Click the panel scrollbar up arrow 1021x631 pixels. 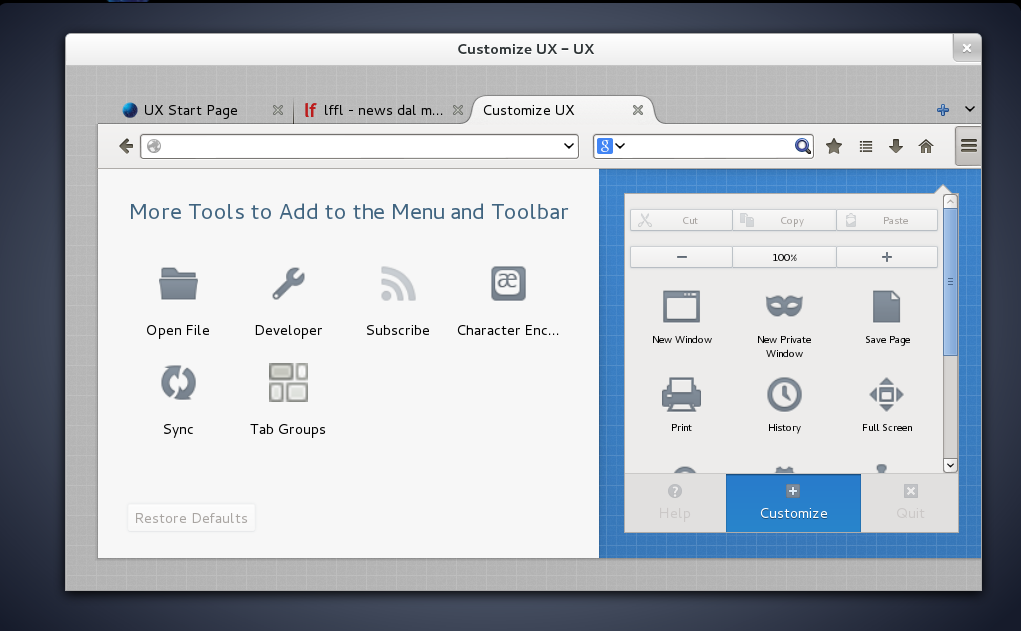950,201
